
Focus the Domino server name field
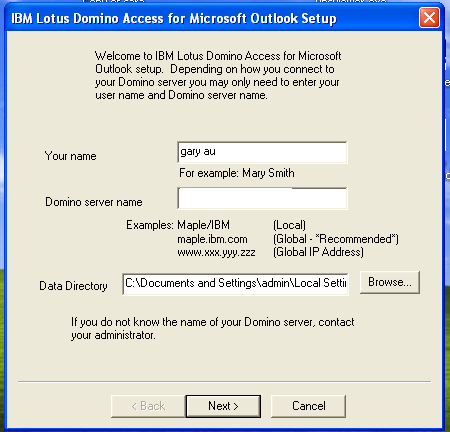click(x=262, y=198)
